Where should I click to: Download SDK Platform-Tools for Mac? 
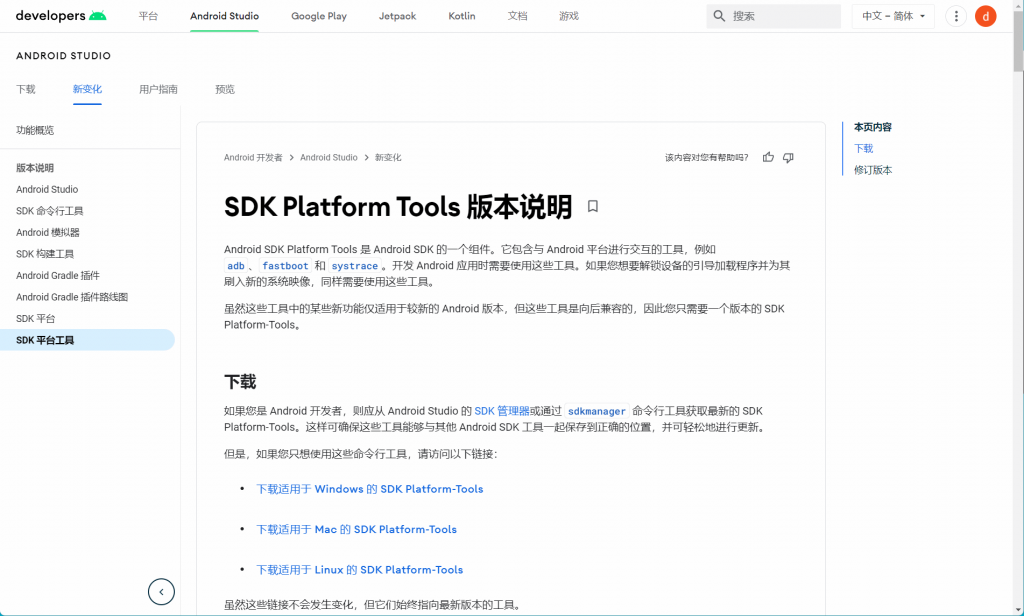357,529
